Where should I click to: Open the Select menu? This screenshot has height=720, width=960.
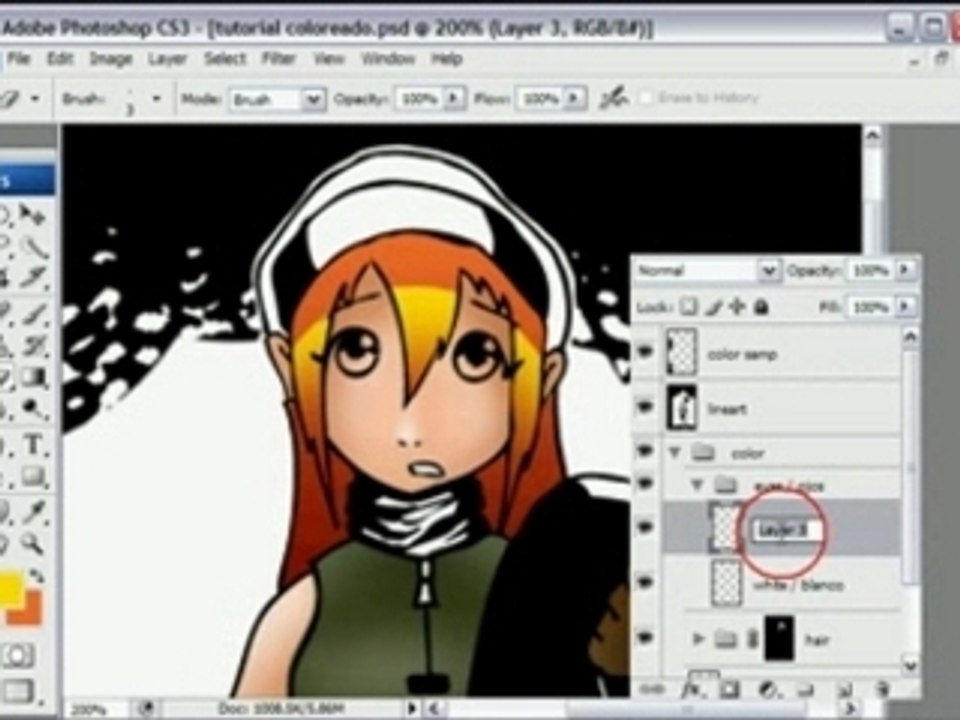point(225,59)
